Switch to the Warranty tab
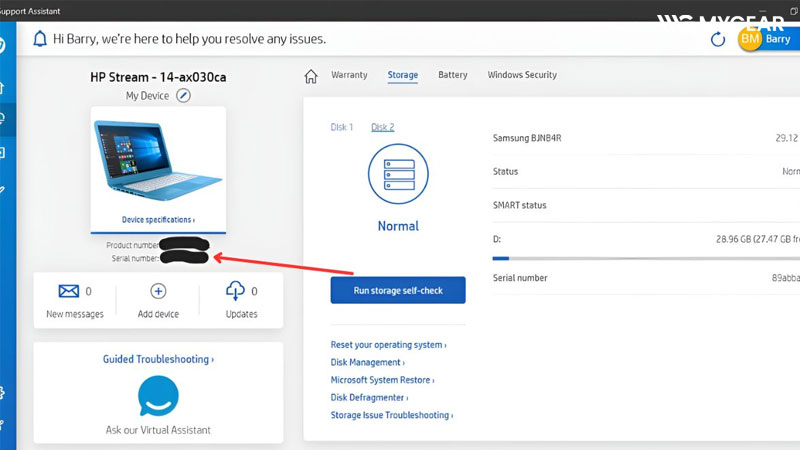The height and width of the screenshot is (450, 800). coord(349,75)
